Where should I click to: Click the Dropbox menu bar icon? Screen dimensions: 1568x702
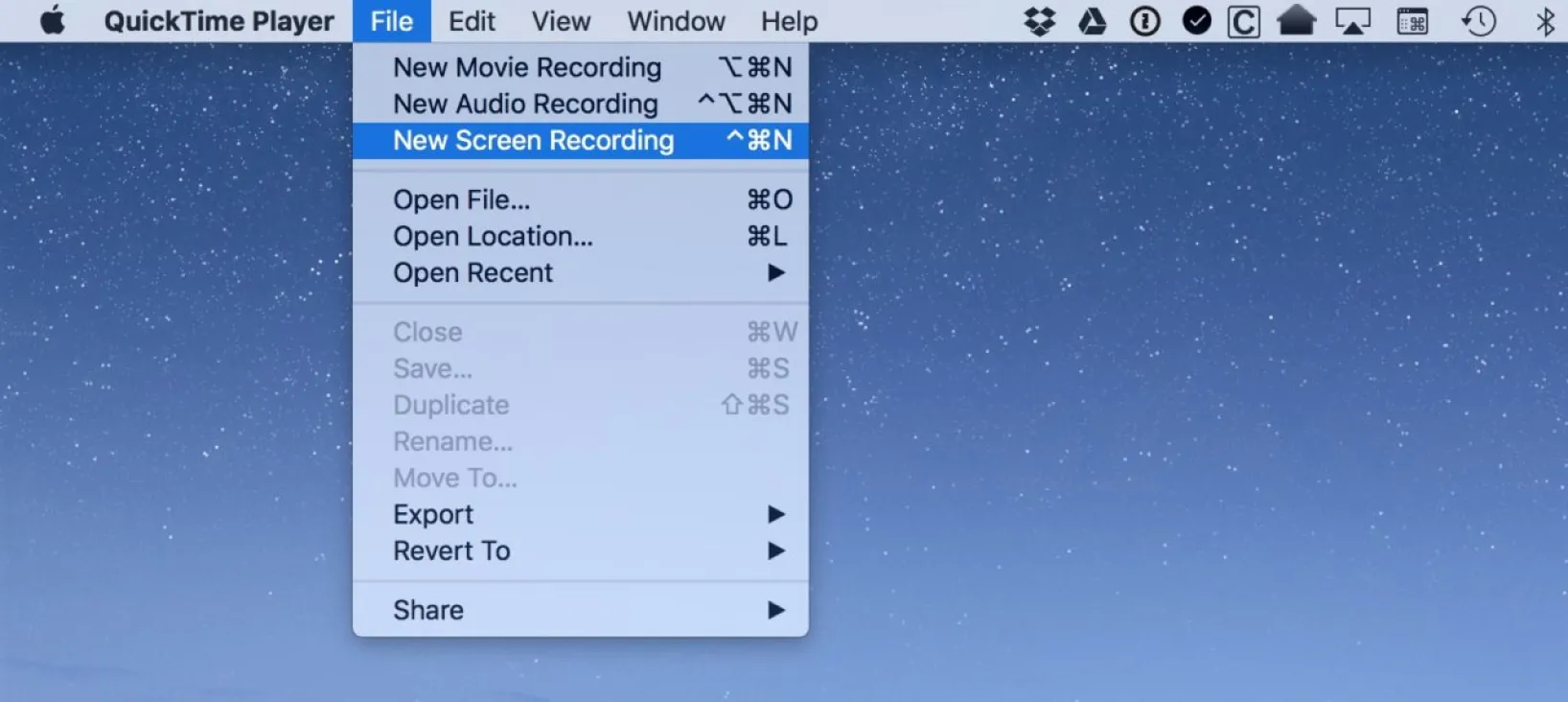[1039, 21]
